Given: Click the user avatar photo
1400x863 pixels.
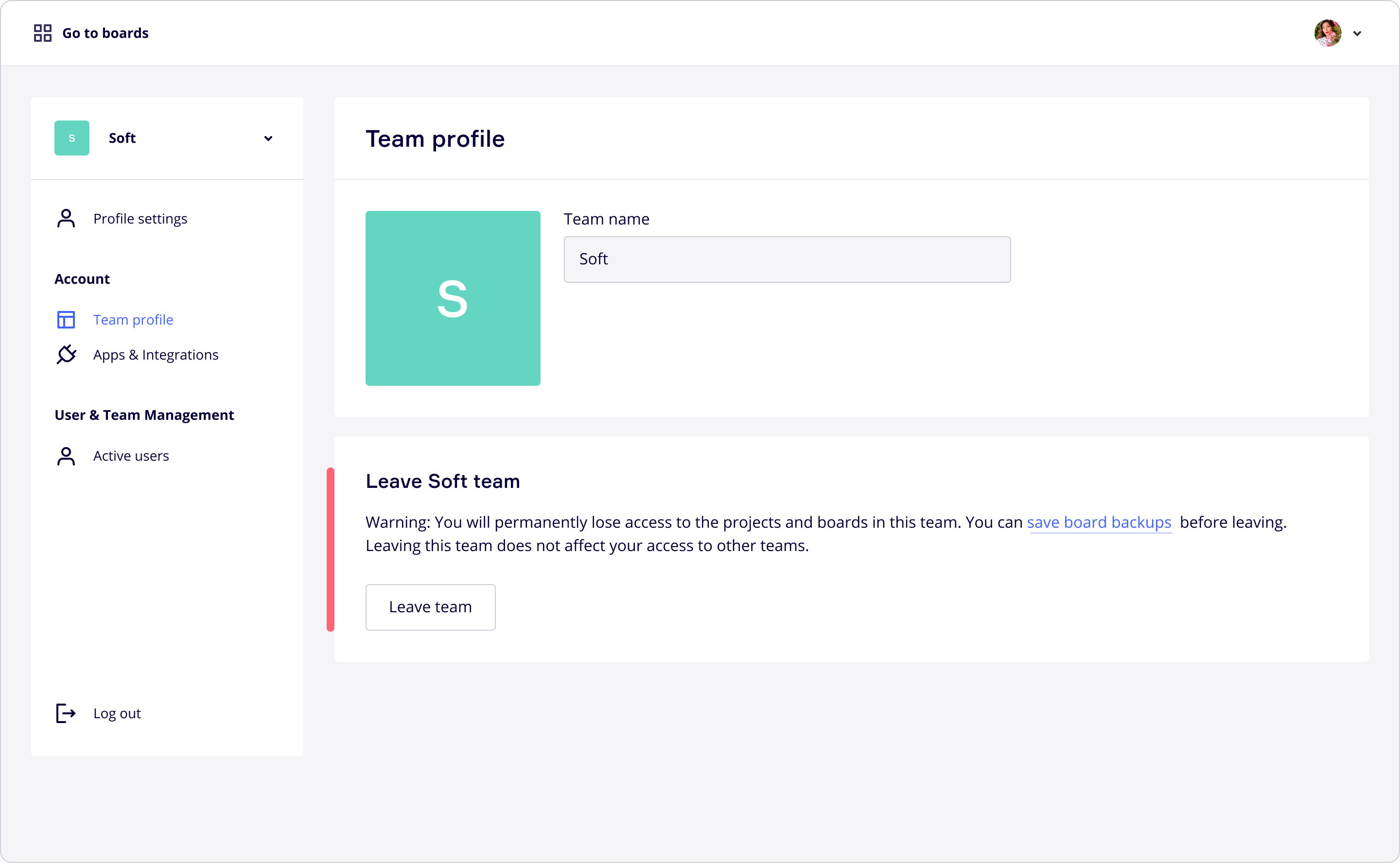Looking at the screenshot, I should click(1328, 33).
